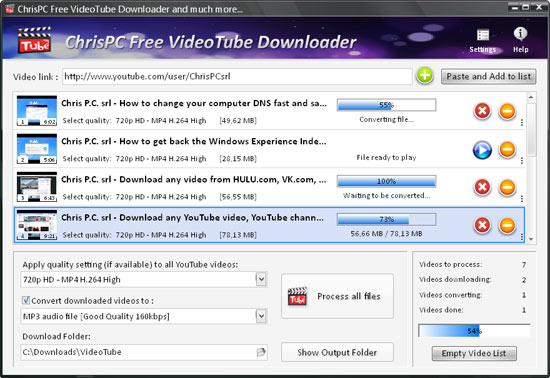Screen dimensions: 550x378
Task: Cancel the DNS video conversion with red X
Action: [x=482, y=111]
